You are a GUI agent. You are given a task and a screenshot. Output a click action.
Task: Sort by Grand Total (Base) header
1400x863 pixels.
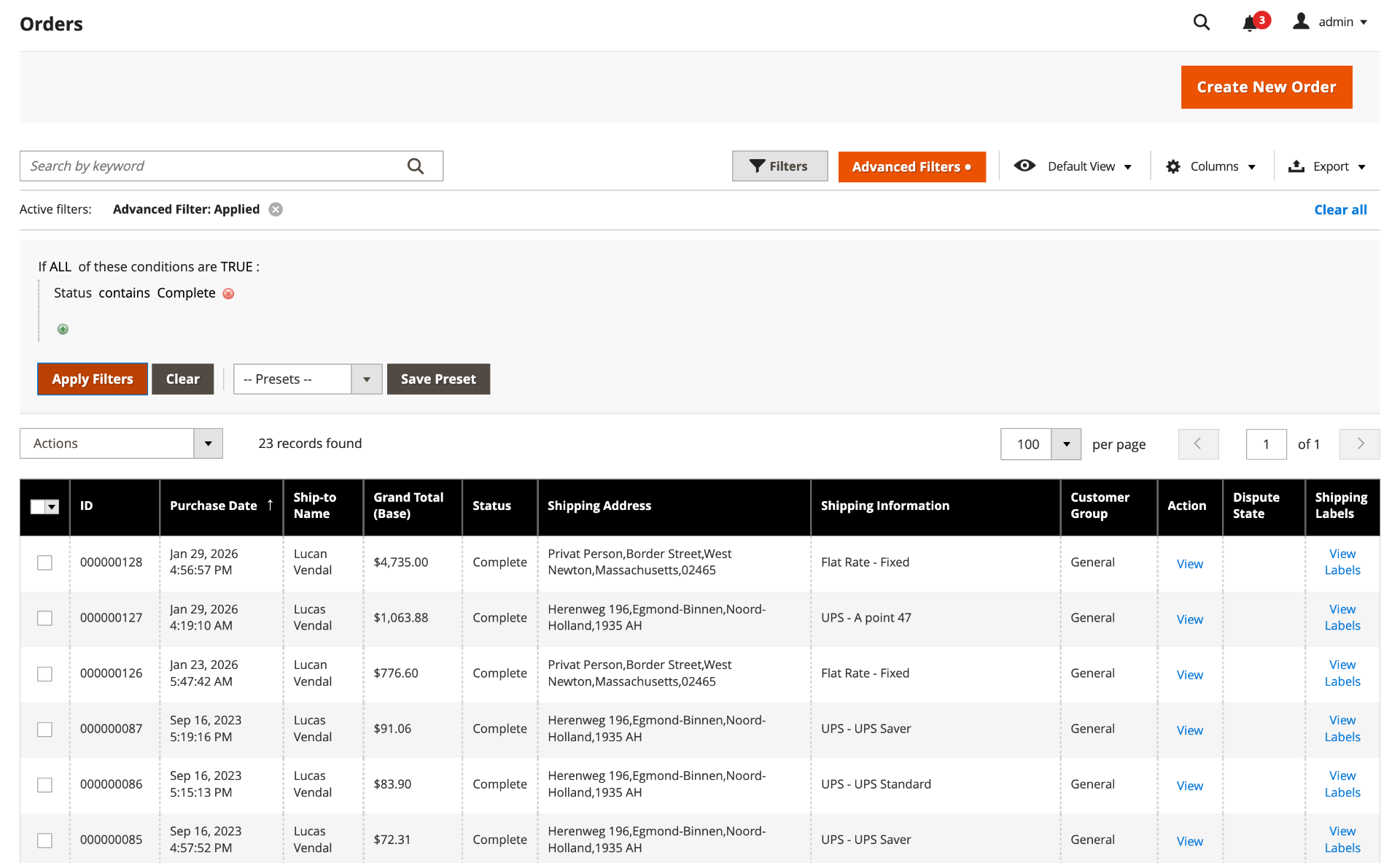412,506
